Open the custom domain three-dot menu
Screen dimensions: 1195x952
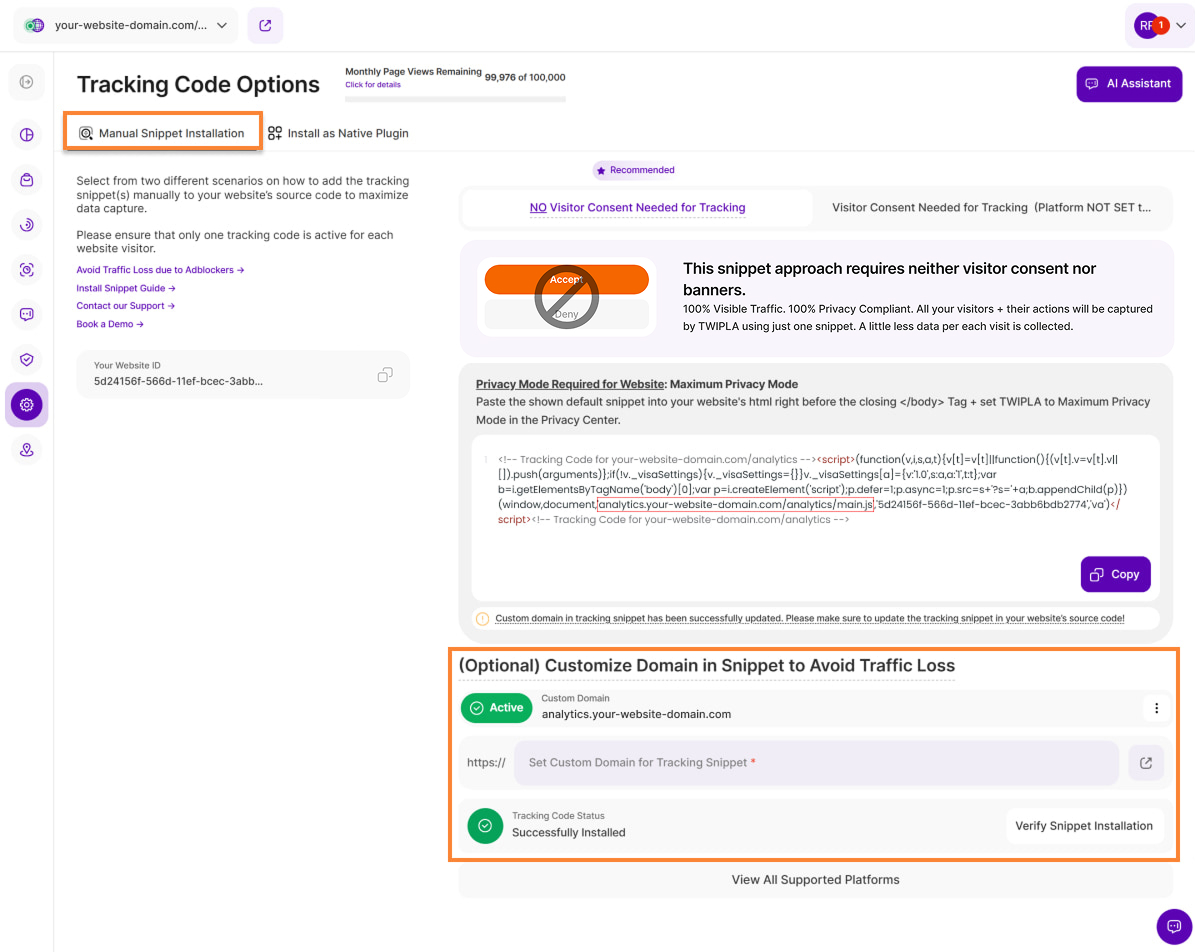click(x=1156, y=708)
